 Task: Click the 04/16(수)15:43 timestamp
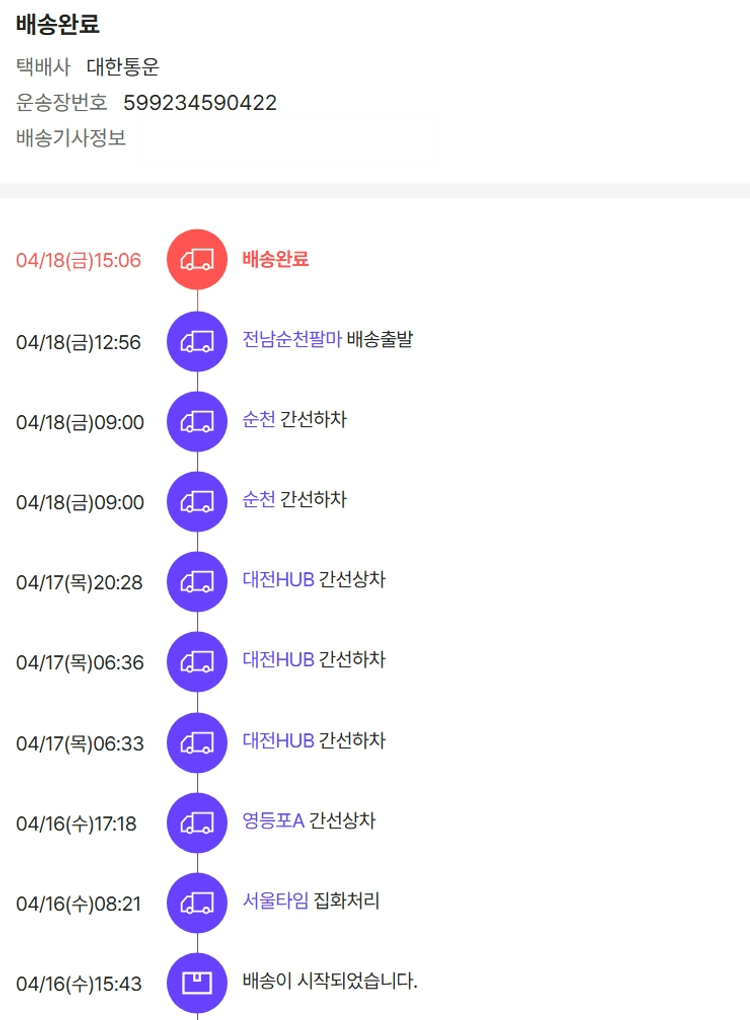click(78, 984)
